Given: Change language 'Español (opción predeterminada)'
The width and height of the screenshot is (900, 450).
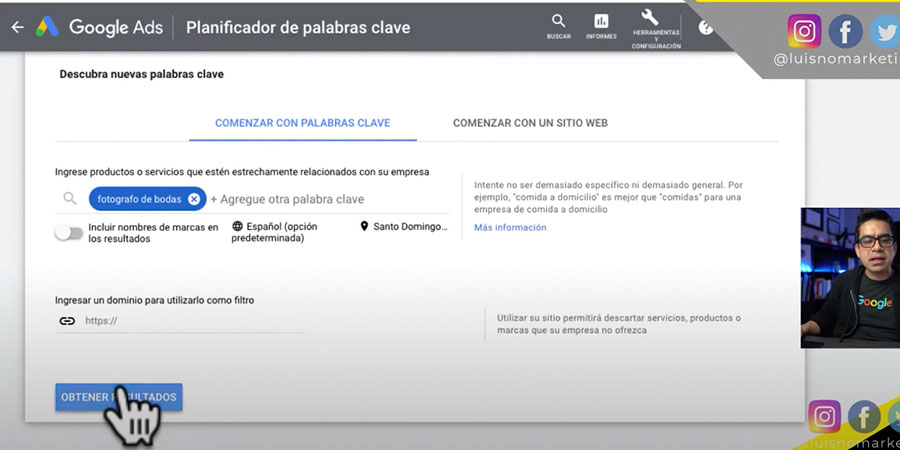Looking at the screenshot, I should click(274, 232).
